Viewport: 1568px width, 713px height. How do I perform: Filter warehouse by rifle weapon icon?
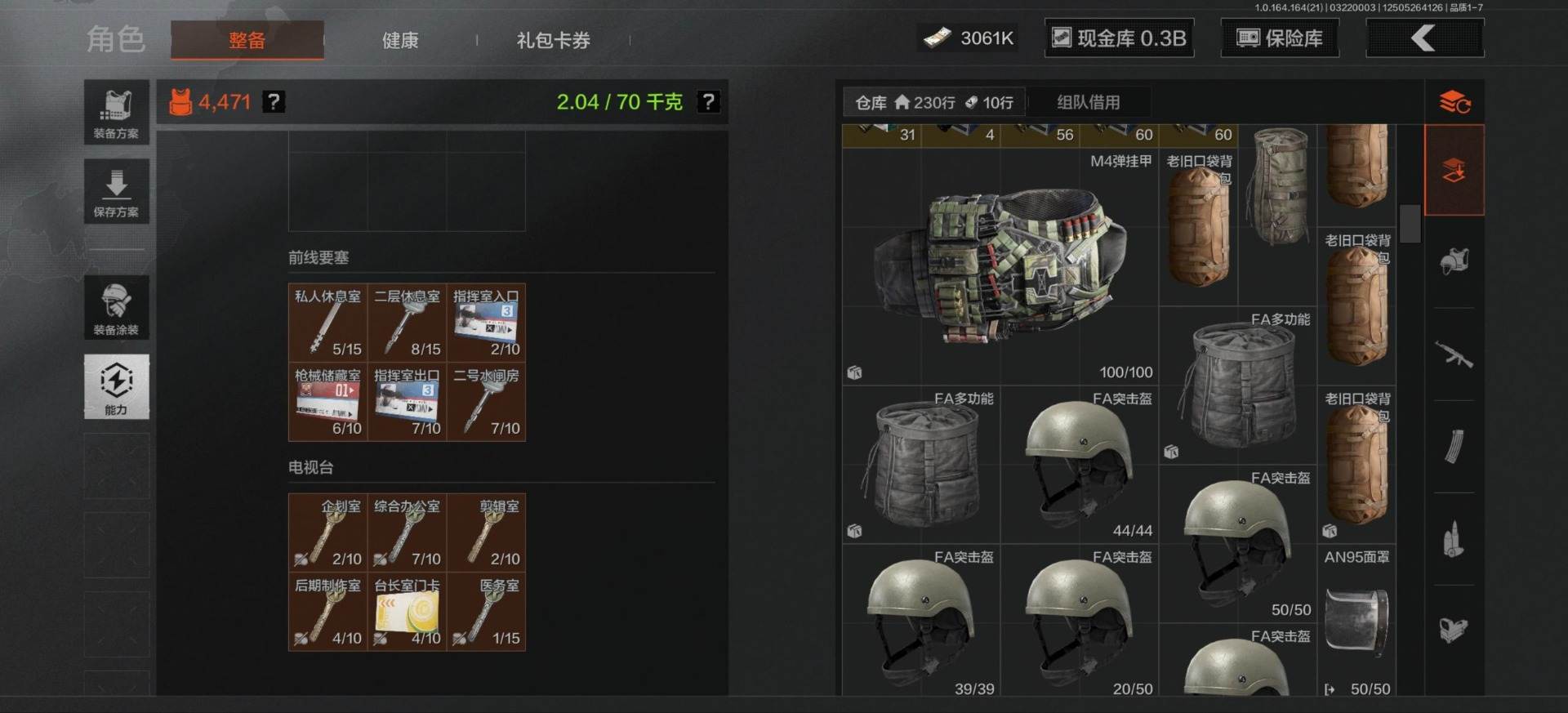pos(1454,354)
